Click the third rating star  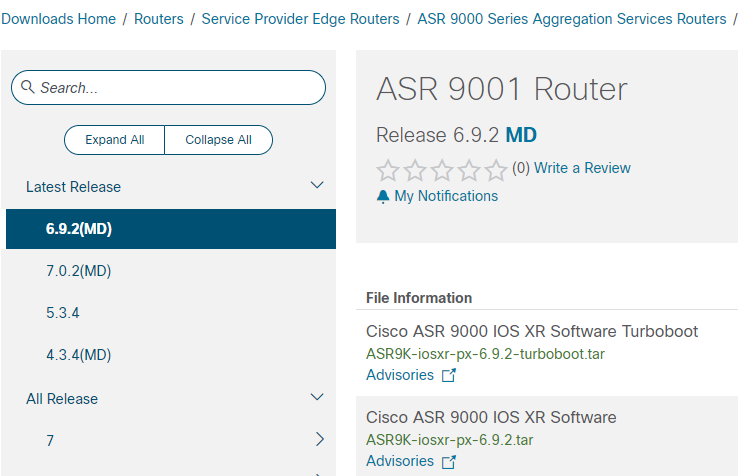coord(442,170)
